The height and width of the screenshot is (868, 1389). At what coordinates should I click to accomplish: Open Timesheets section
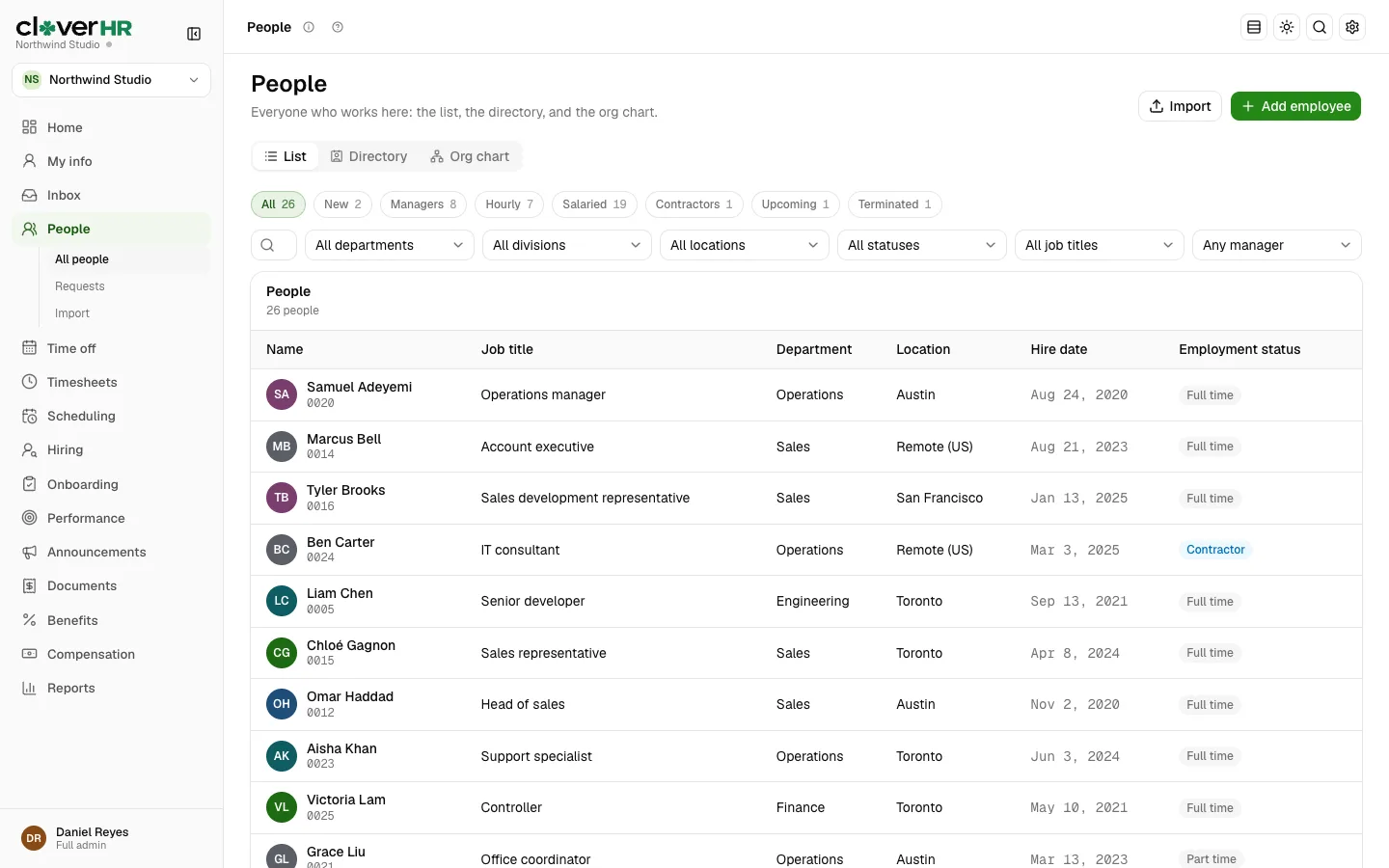[111, 382]
